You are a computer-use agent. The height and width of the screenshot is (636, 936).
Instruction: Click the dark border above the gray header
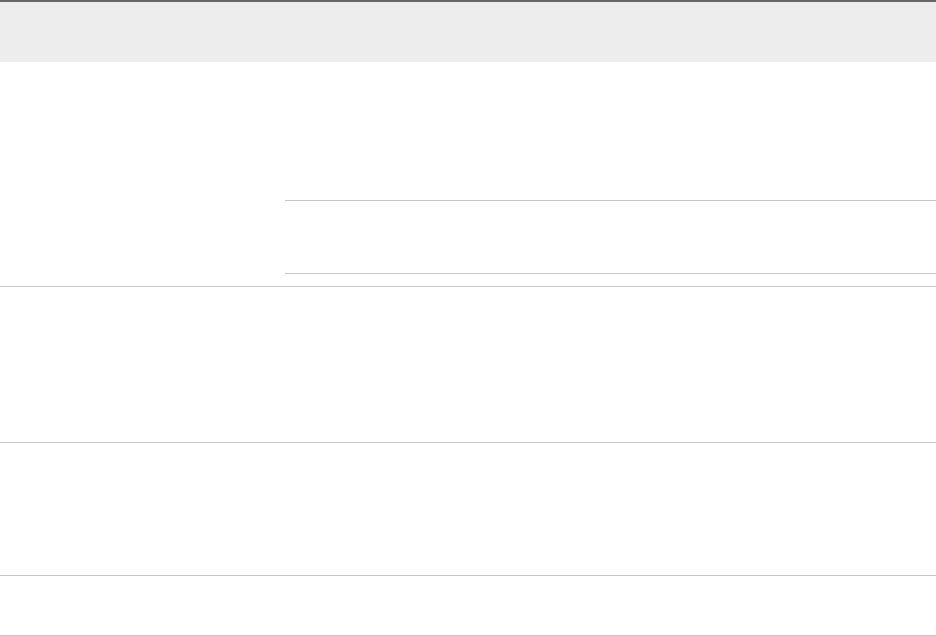tap(468, 1)
